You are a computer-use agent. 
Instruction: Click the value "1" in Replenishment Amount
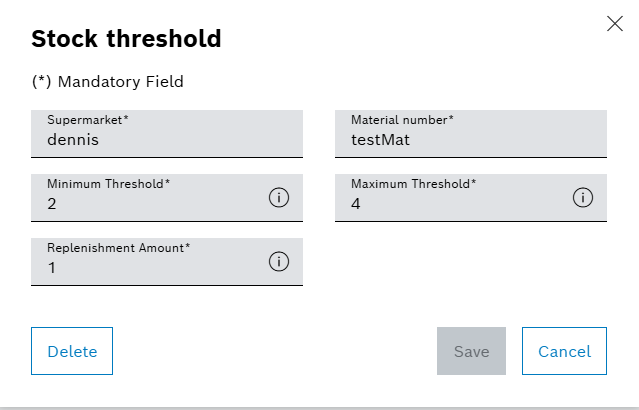52,268
